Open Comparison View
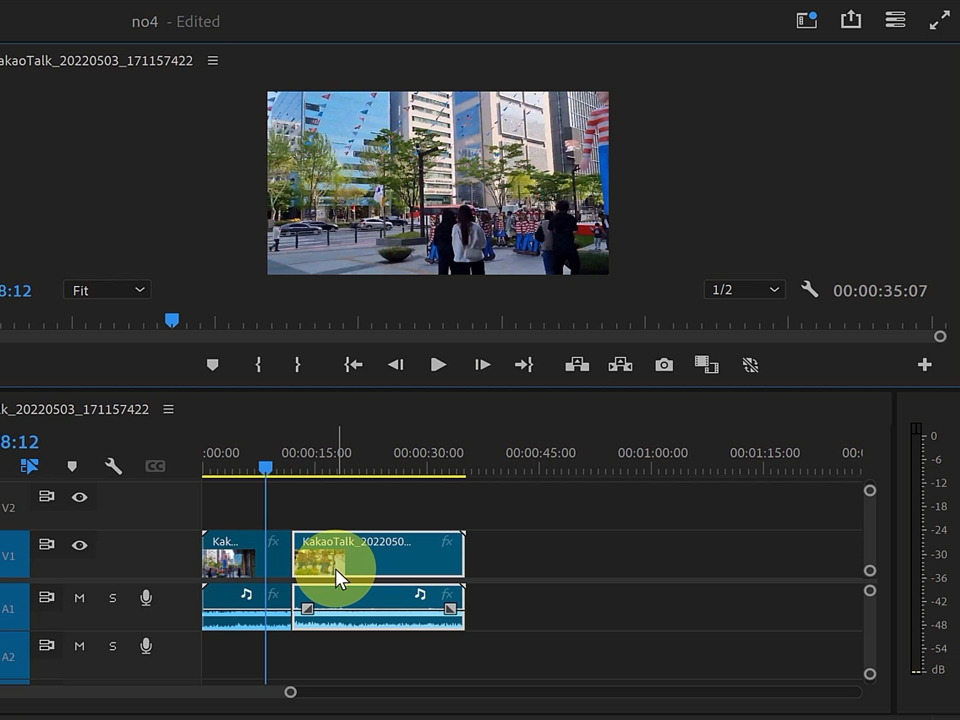The height and width of the screenshot is (720, 960). [x=707, y=365]
